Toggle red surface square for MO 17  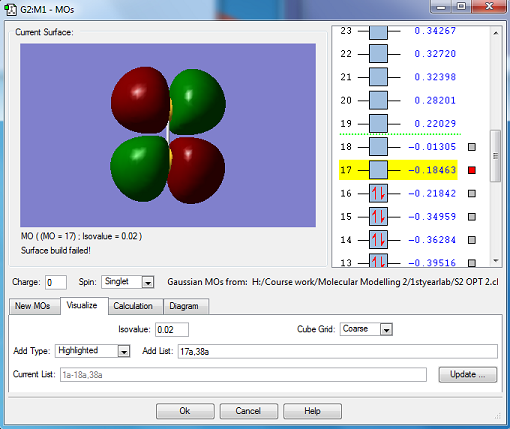[472, 170]
